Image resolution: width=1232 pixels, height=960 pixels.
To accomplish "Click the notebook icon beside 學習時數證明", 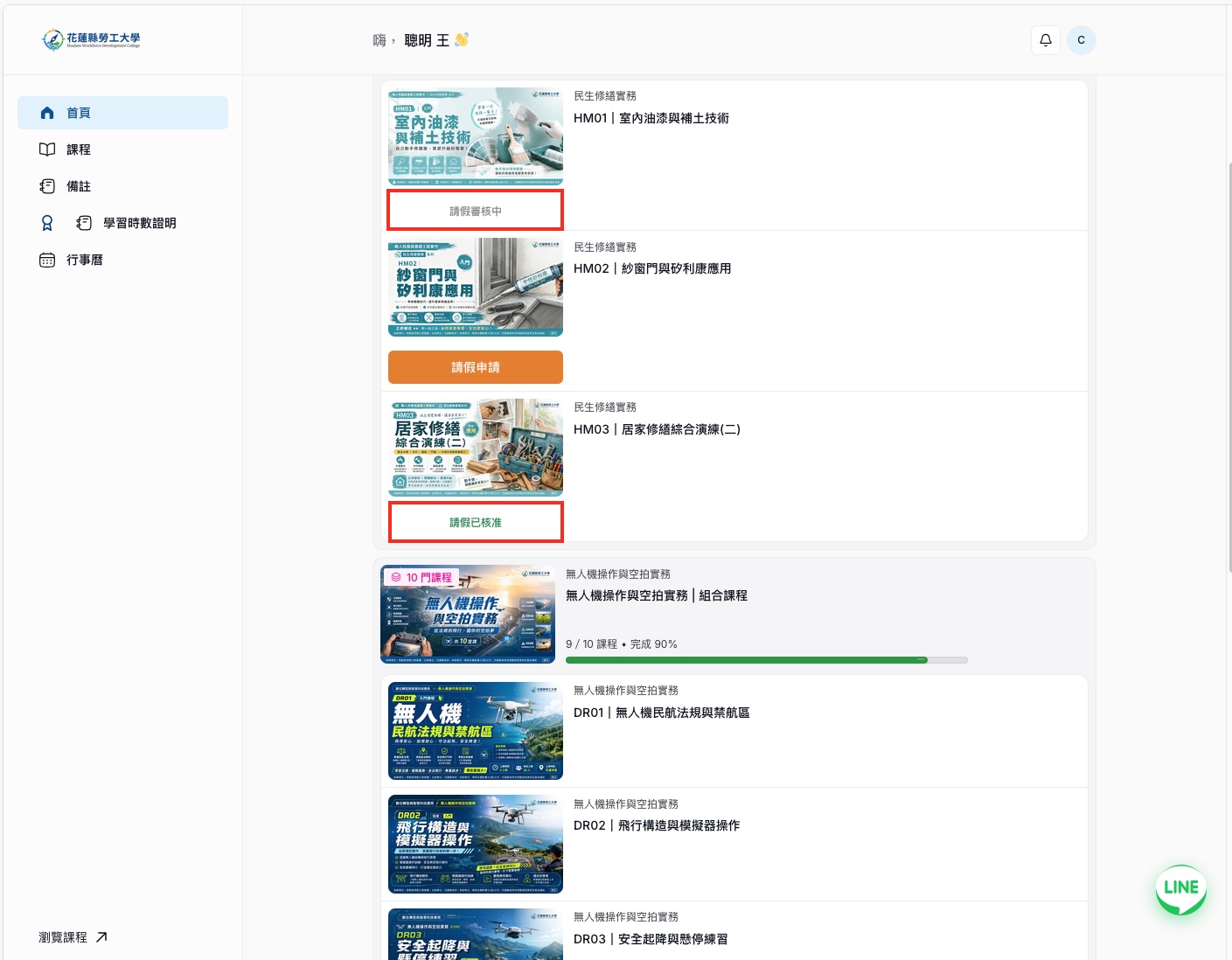I will coord(84,223).
